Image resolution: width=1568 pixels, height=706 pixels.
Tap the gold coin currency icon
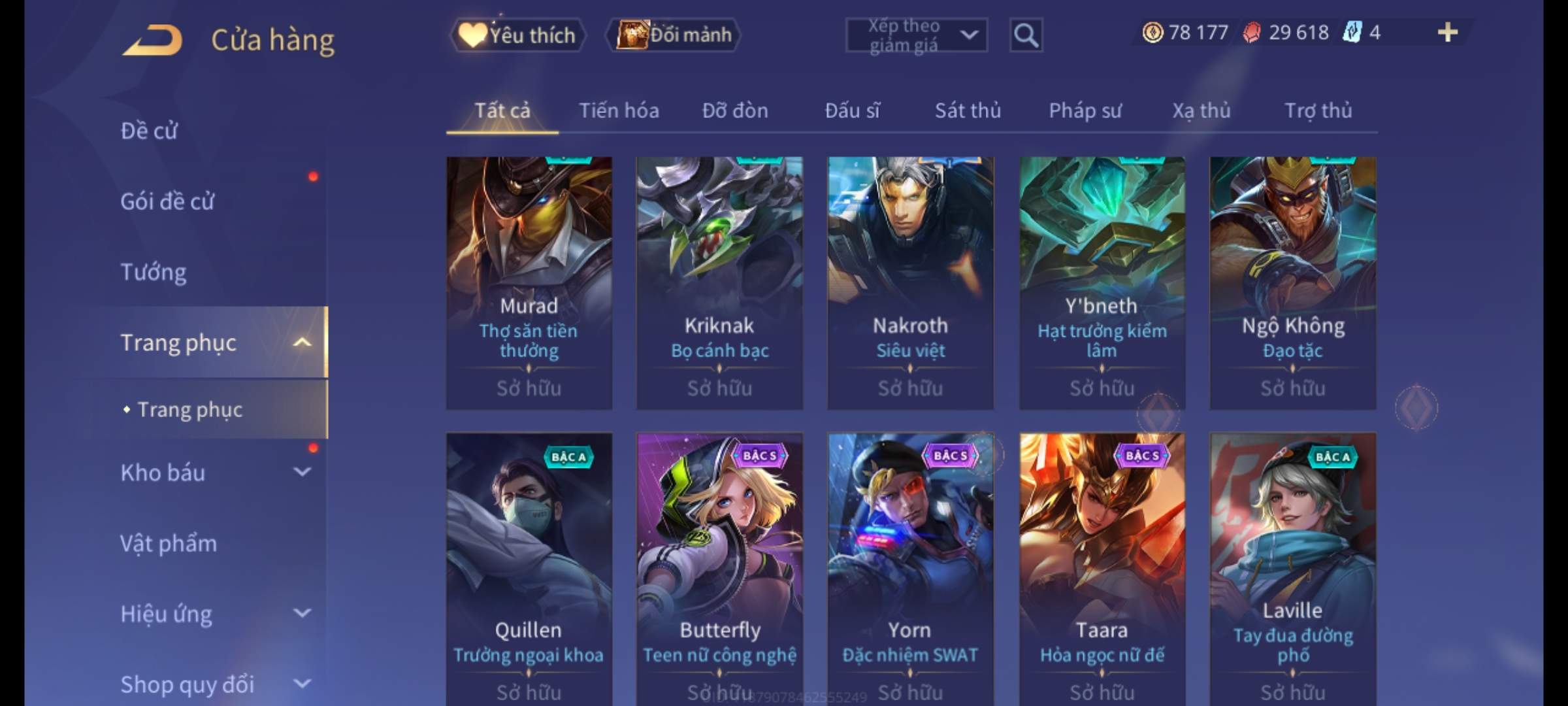1152,32
